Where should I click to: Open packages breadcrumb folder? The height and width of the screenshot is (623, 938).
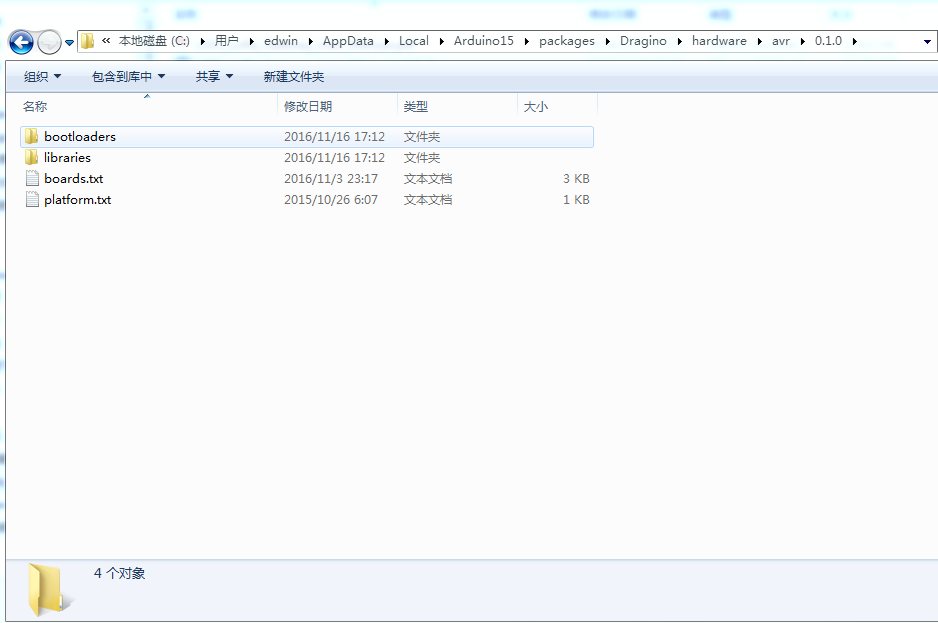567,41
